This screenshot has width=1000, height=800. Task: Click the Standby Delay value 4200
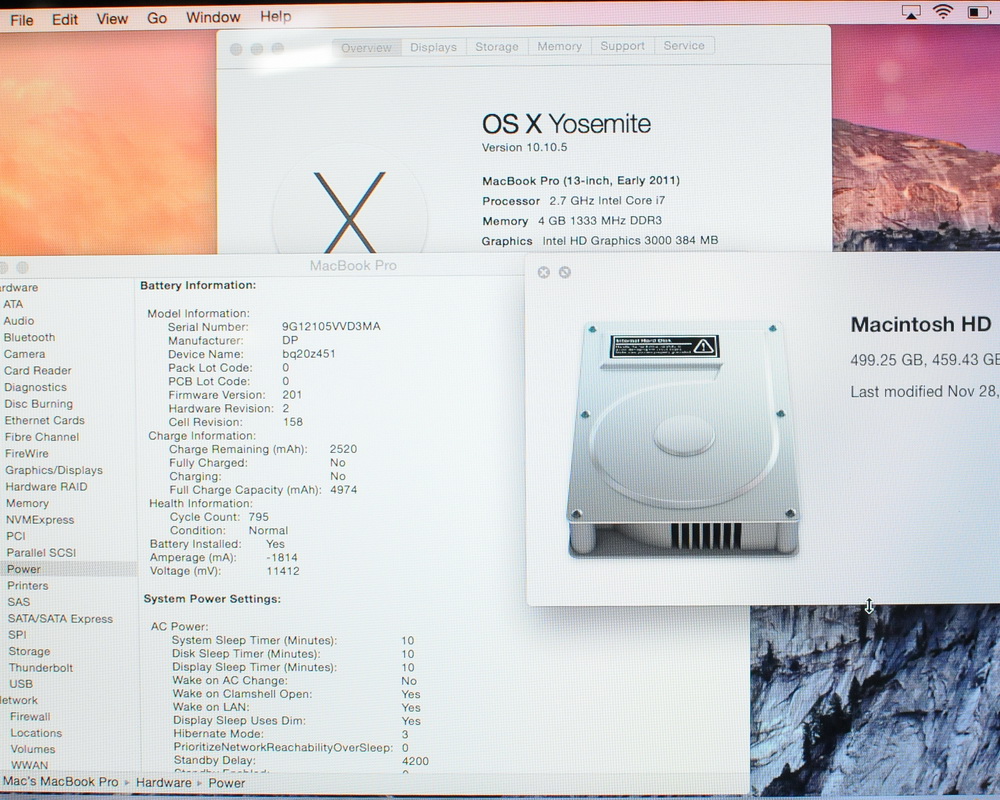pos(415,761)
